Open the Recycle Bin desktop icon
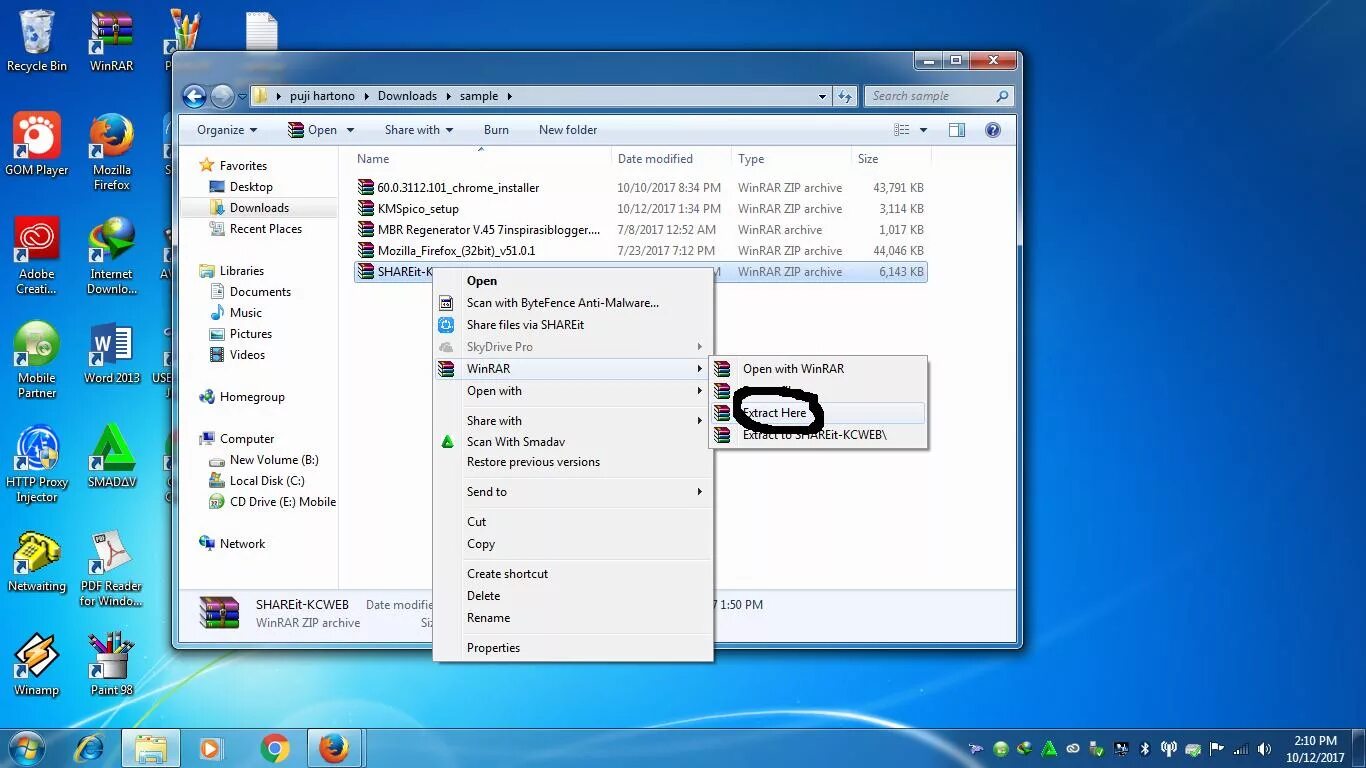This screenshot has width=1366, height=768. (x=37, y=42)
